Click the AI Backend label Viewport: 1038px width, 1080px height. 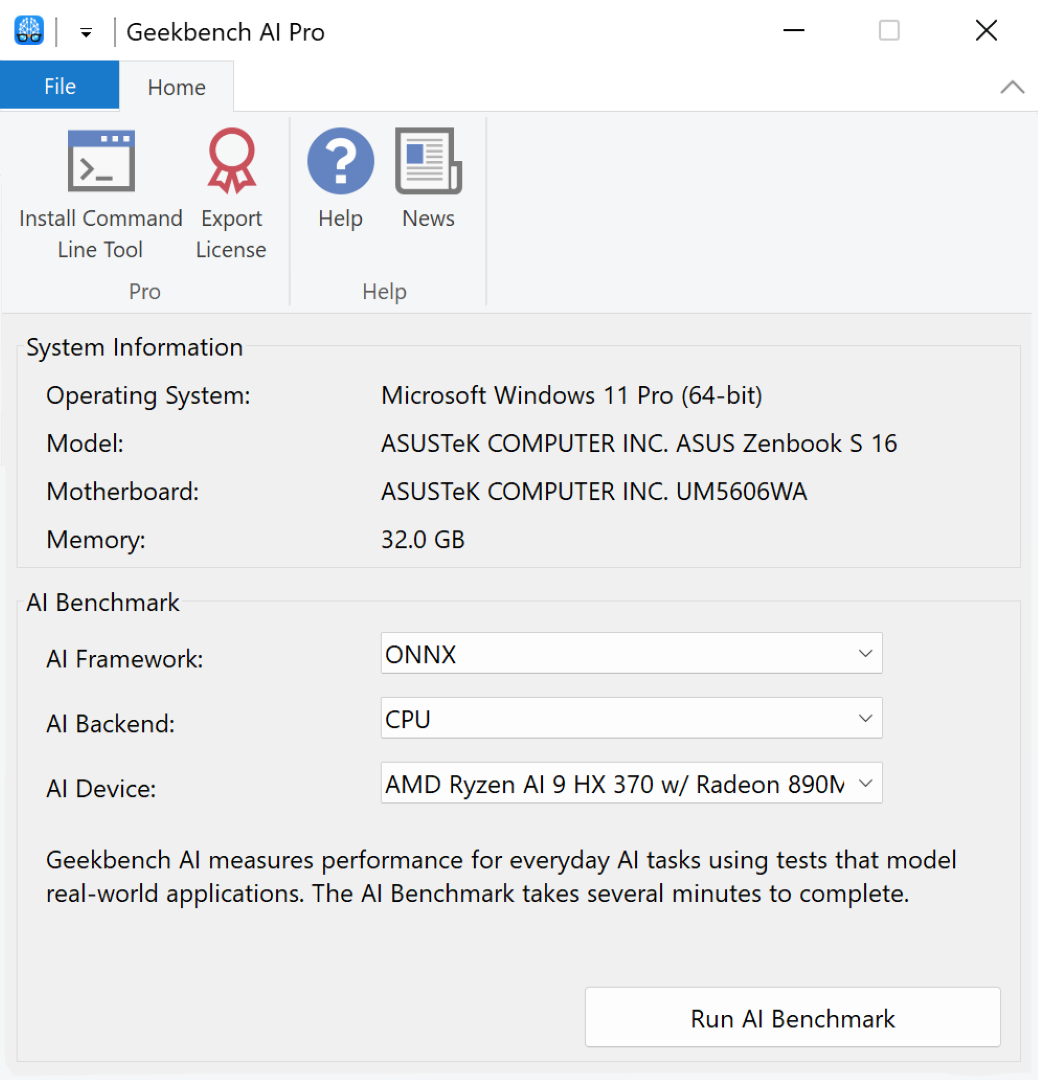click(x=110, y=724)
